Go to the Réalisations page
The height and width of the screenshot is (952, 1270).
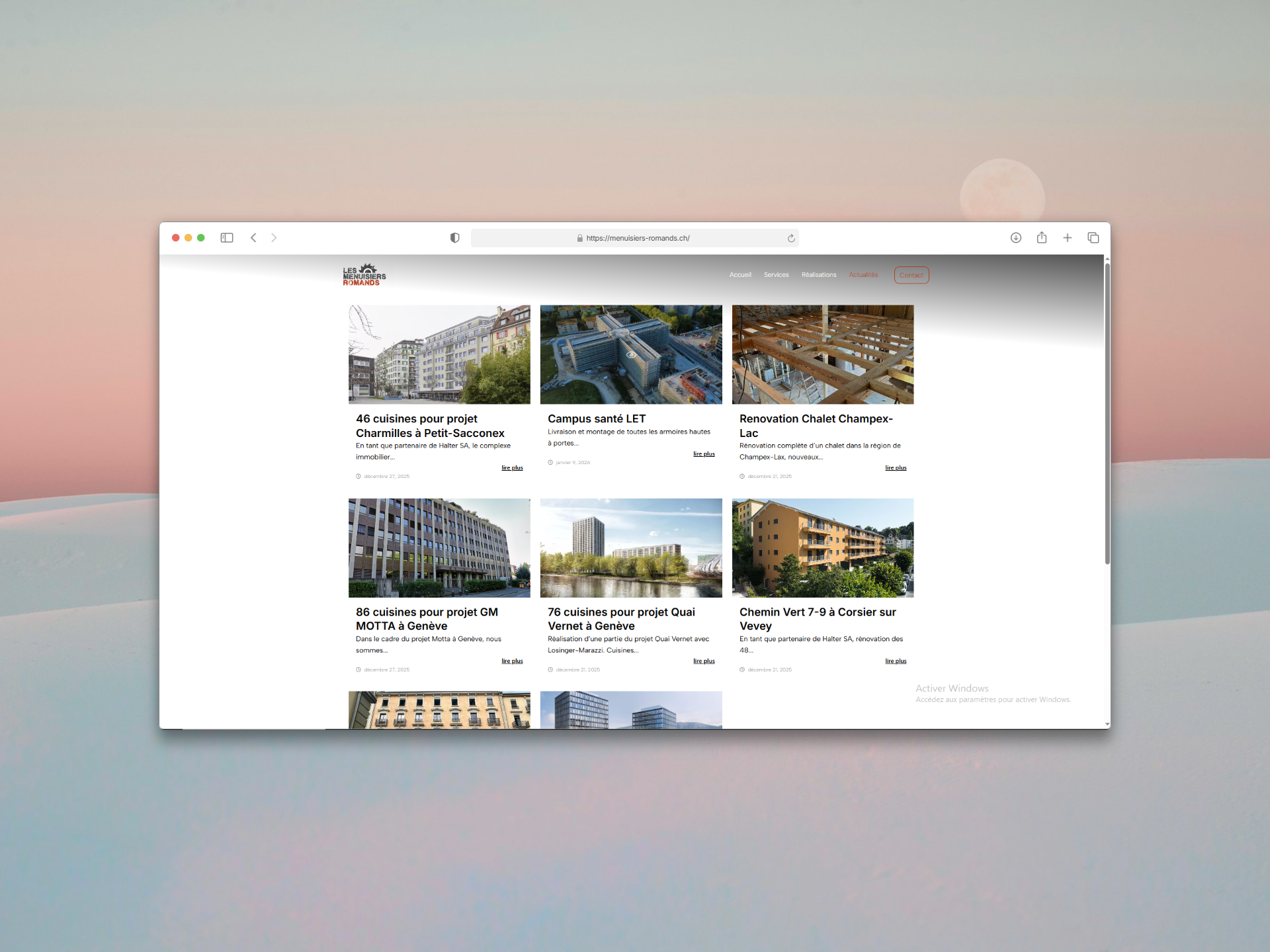pyautogui.click(x=819, y=275)
